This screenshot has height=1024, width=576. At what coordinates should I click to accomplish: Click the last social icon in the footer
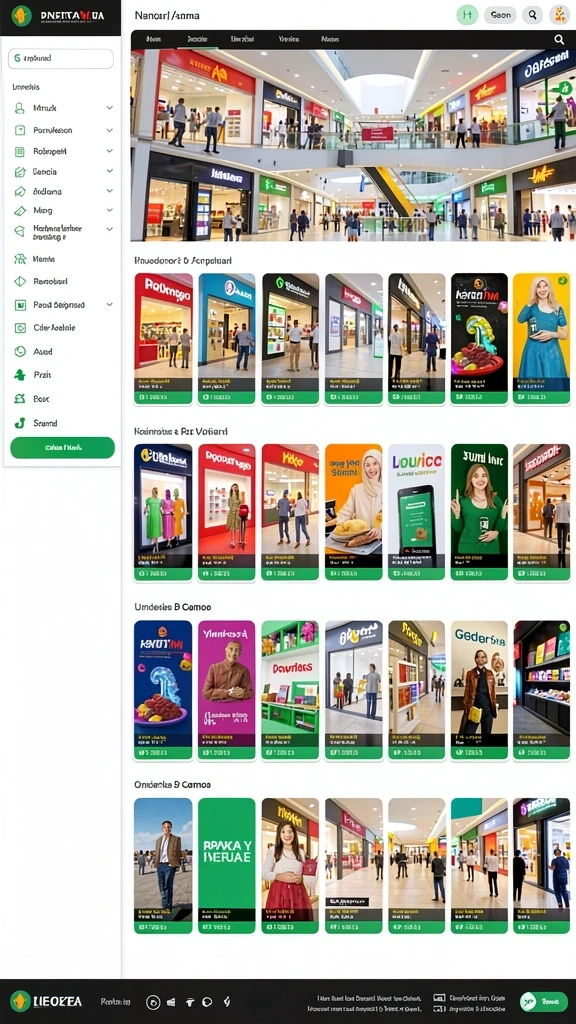tap(227, 1002)
